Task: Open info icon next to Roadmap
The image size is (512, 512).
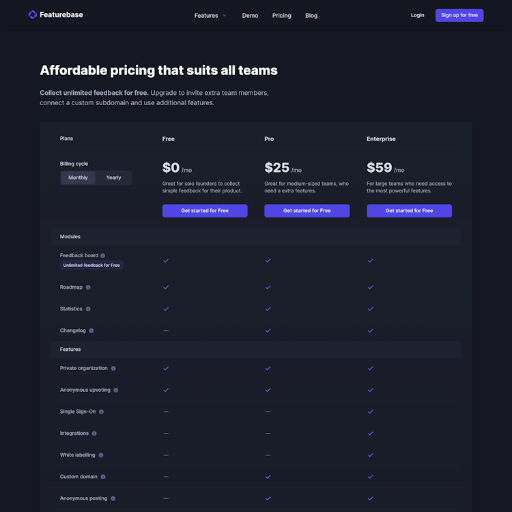Action: click(x=88, y=287)
